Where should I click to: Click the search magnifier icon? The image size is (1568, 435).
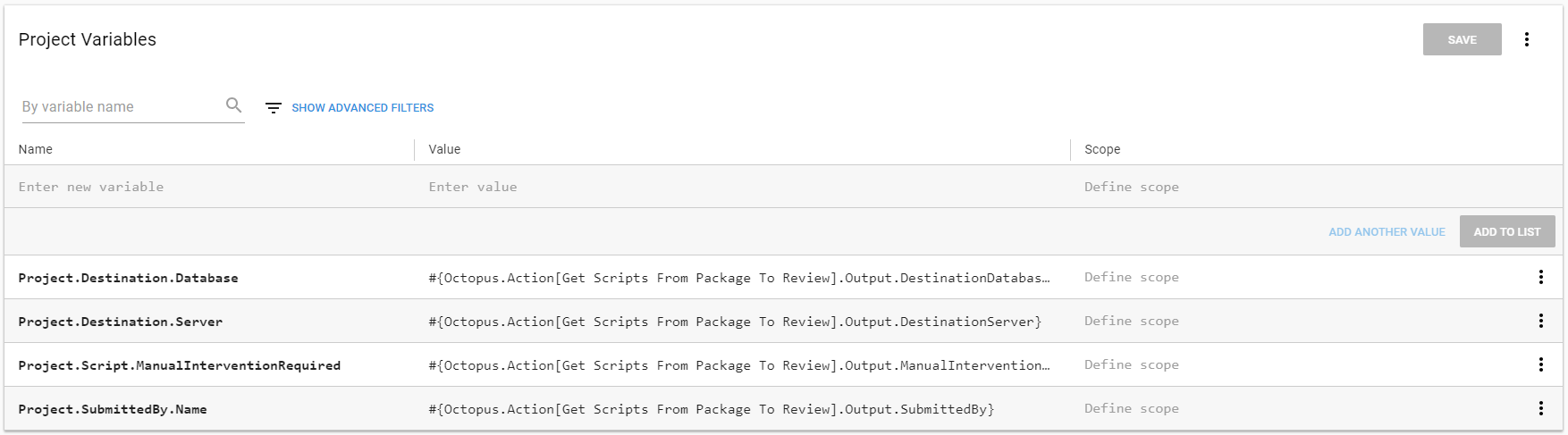[233, 105]
